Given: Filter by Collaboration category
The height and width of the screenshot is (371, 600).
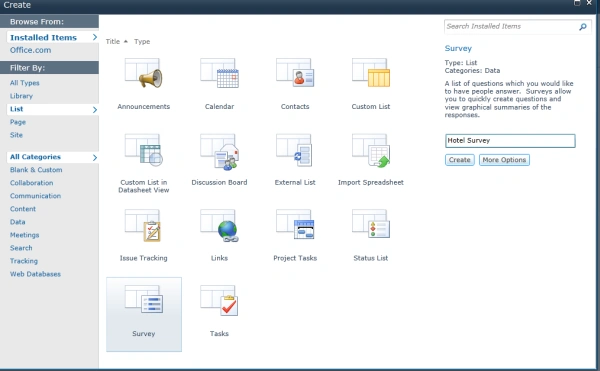Looking at the screenshot, I should [x=31, y=183].
